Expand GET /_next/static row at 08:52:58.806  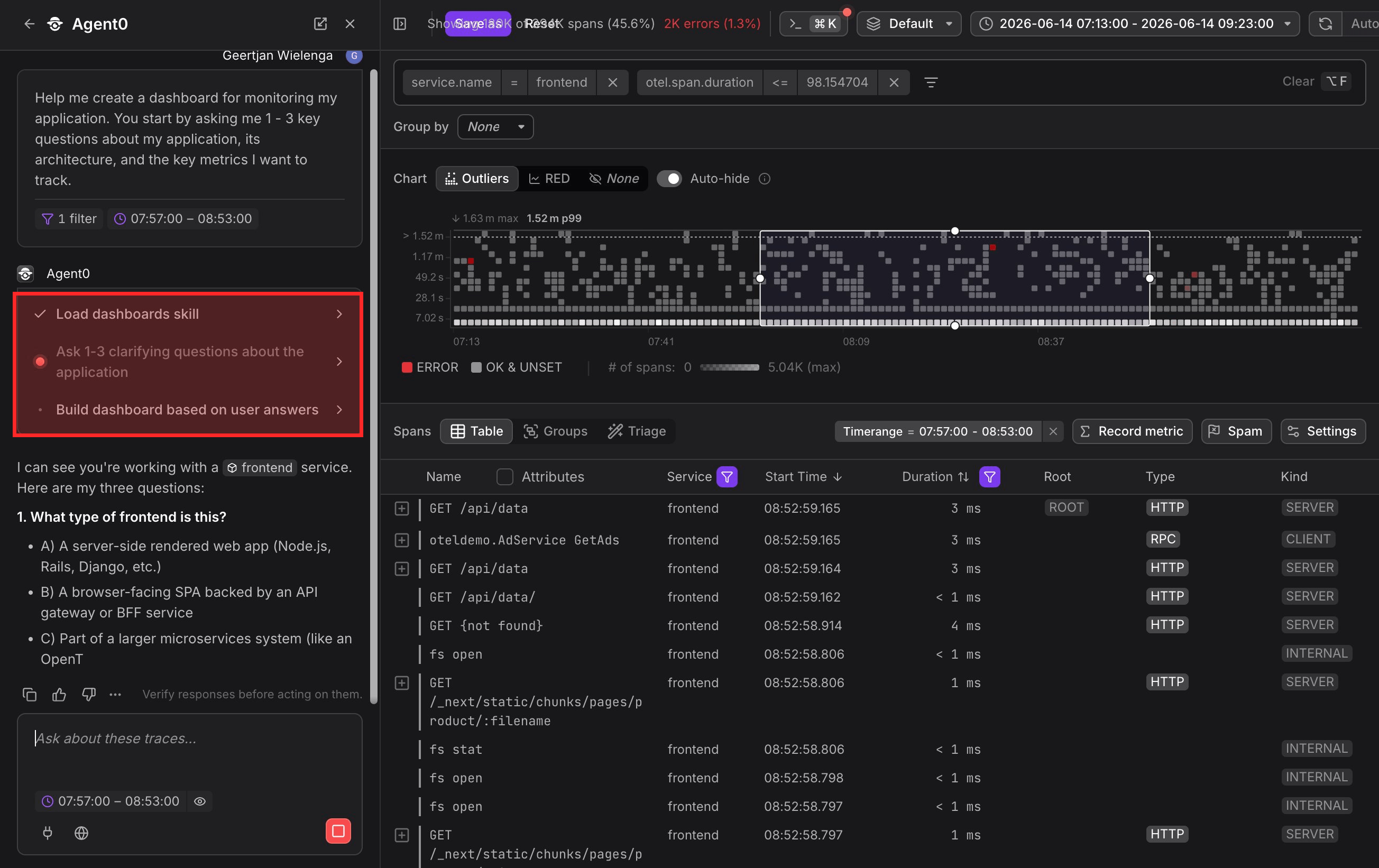402,683
